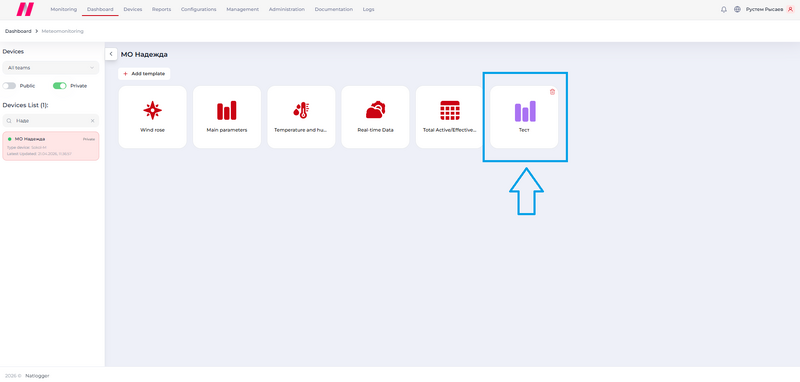Screen dimensions: 800x382
Task: Click the Meteomonitoring breadcrumb
Action: click(x=63, y=31)
